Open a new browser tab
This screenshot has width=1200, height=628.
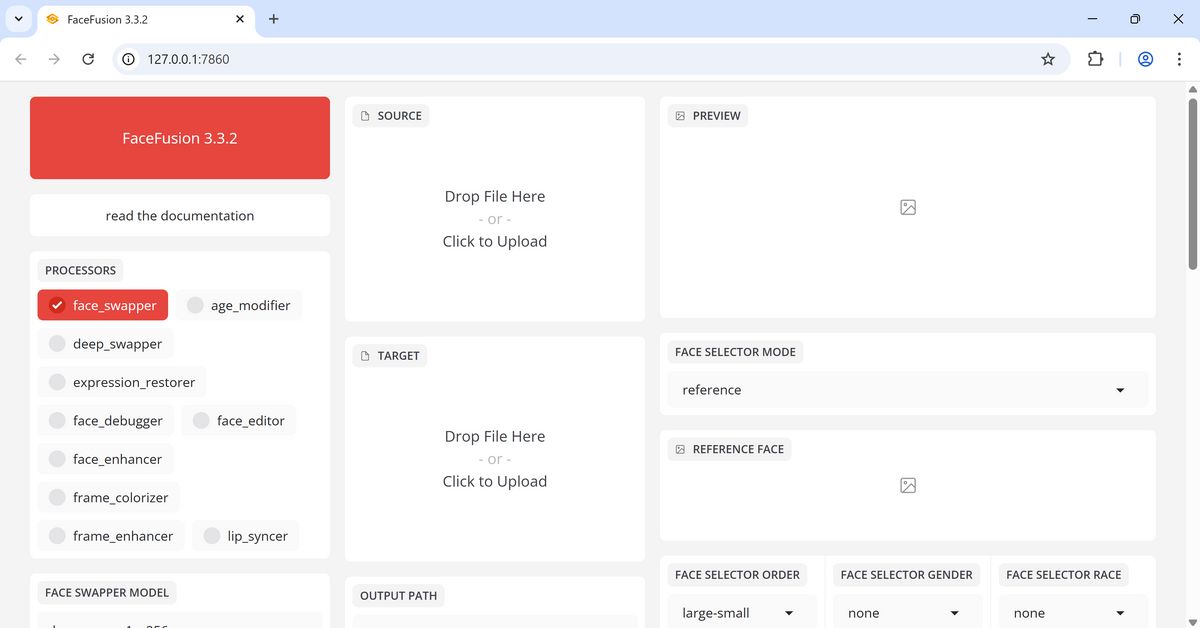point(274,19)
